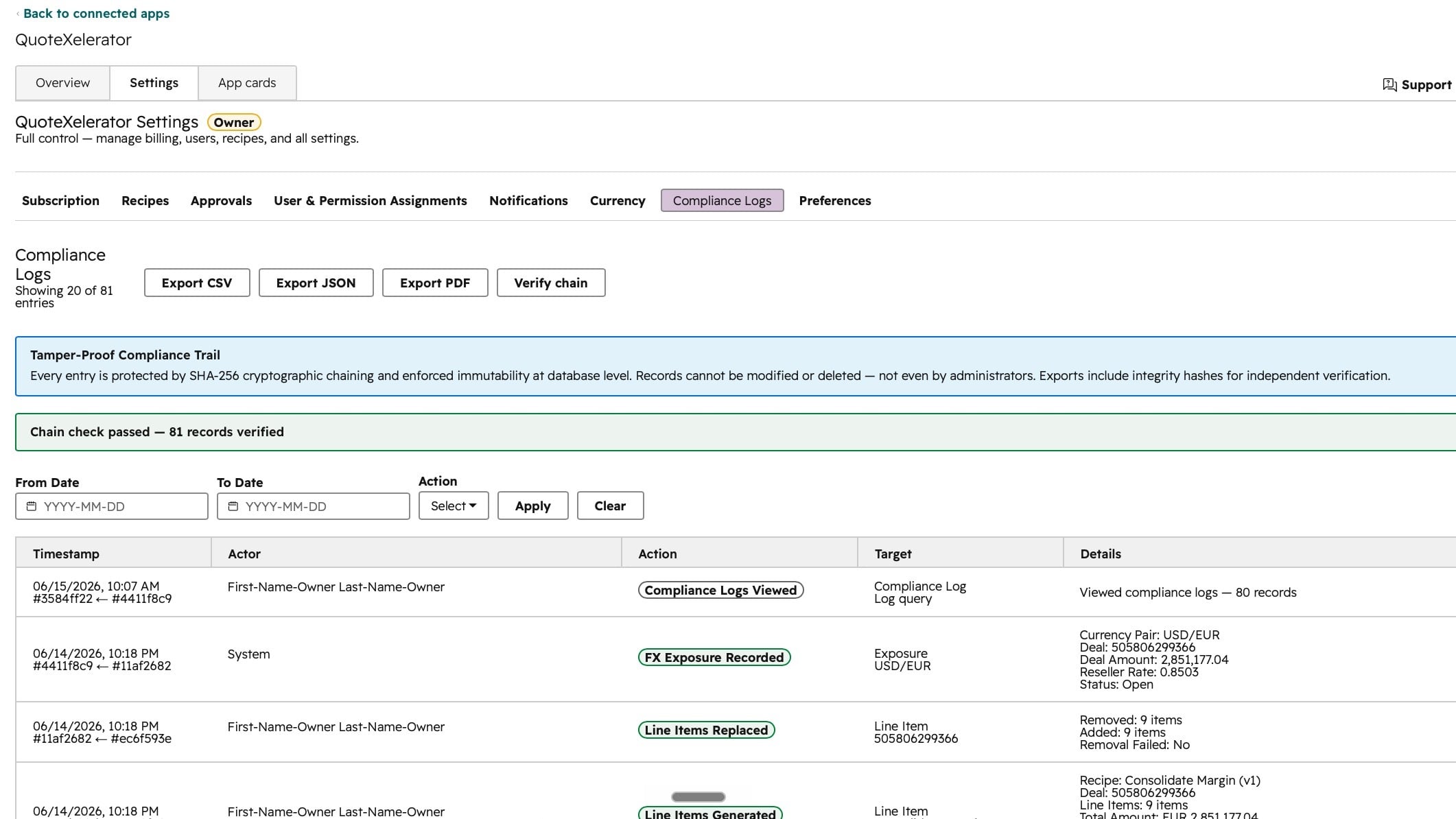Click 'Viewed compliance logs — 80 records'
The height and width of the screenshot is (819, 1456).
(1188, 593)
